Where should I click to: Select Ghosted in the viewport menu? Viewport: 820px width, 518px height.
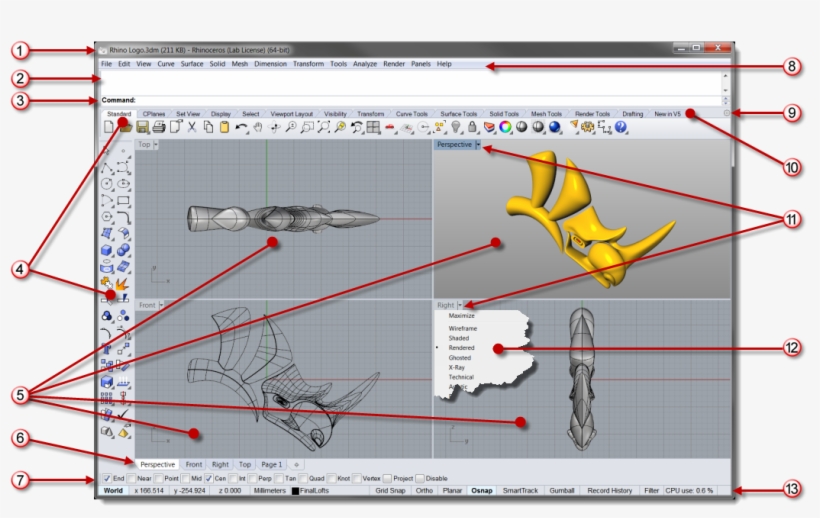tap(460, 358)
